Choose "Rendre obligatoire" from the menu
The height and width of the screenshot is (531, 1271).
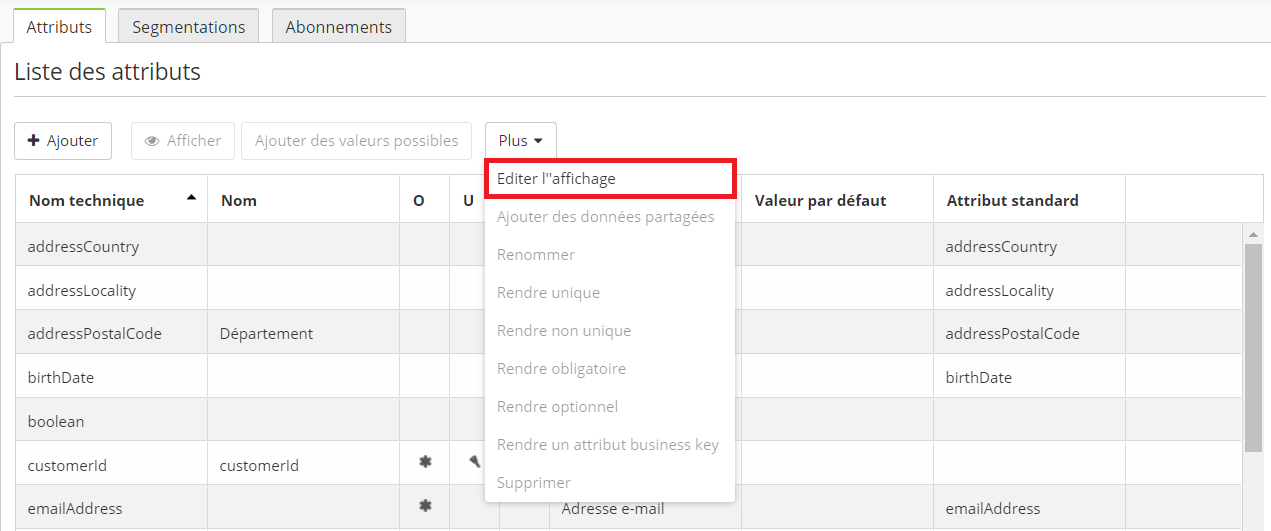(561, 369)
